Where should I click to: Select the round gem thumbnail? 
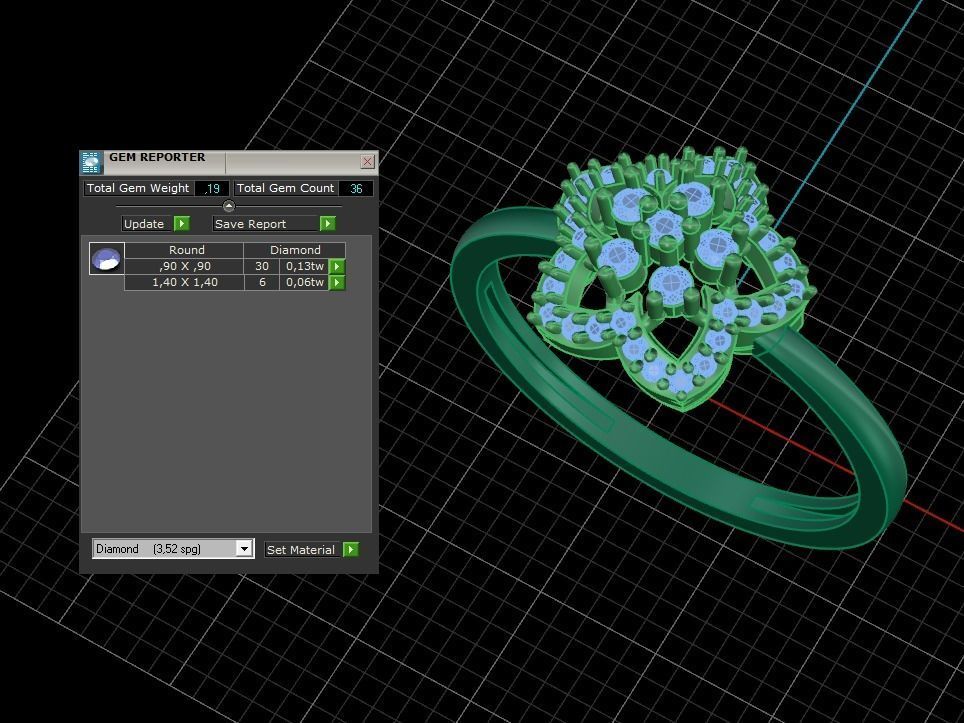pyautogui.click(x=106, y=258)
